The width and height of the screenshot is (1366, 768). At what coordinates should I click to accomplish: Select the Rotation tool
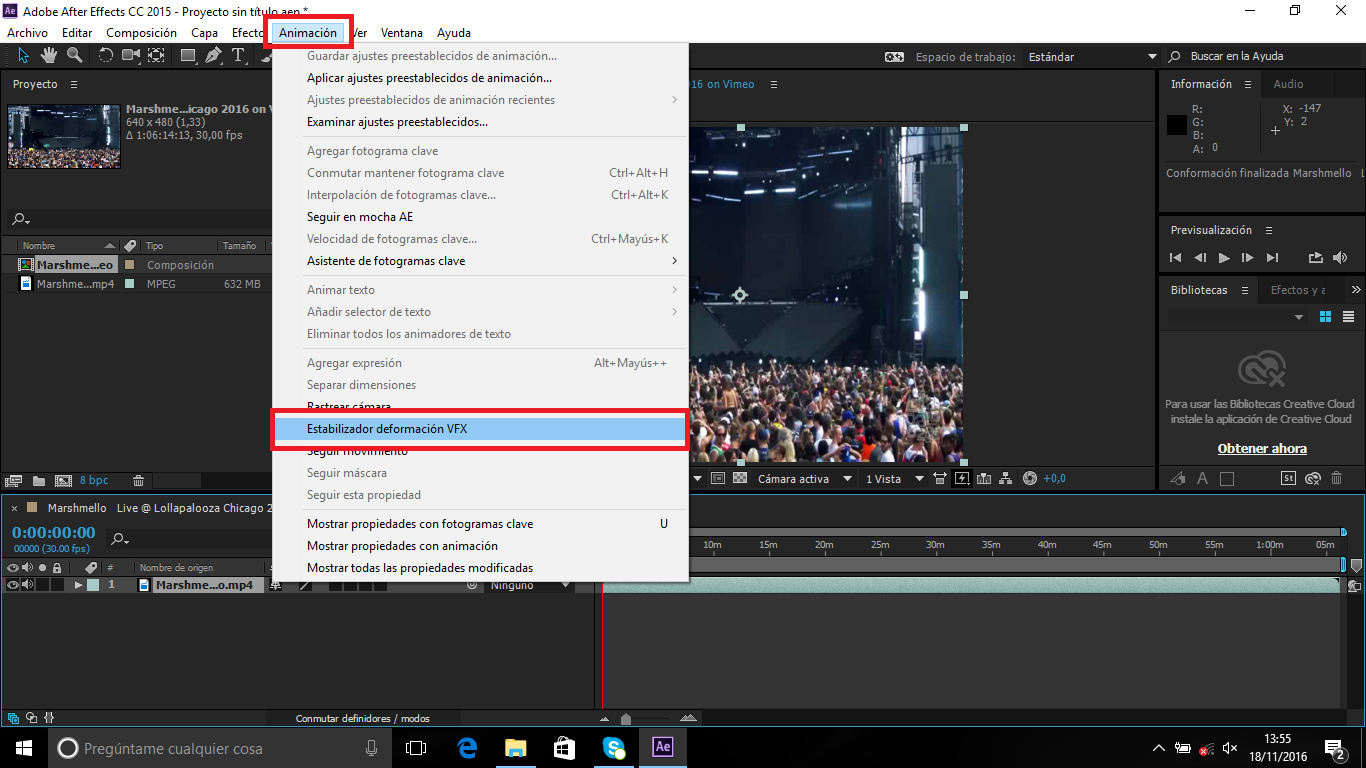[105, 55]
